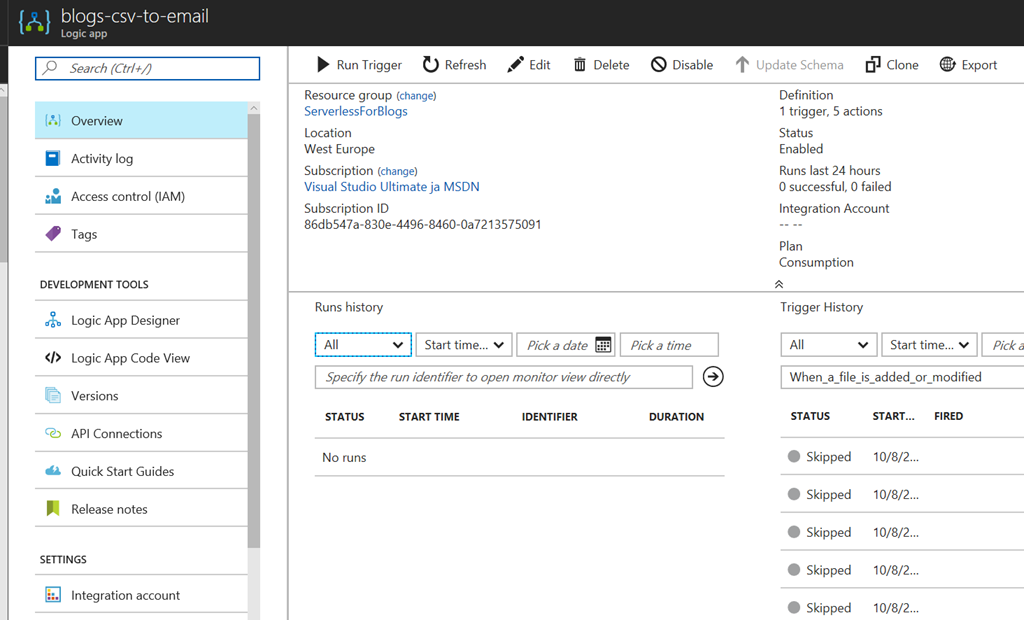Export the logic app

[968, 65]
